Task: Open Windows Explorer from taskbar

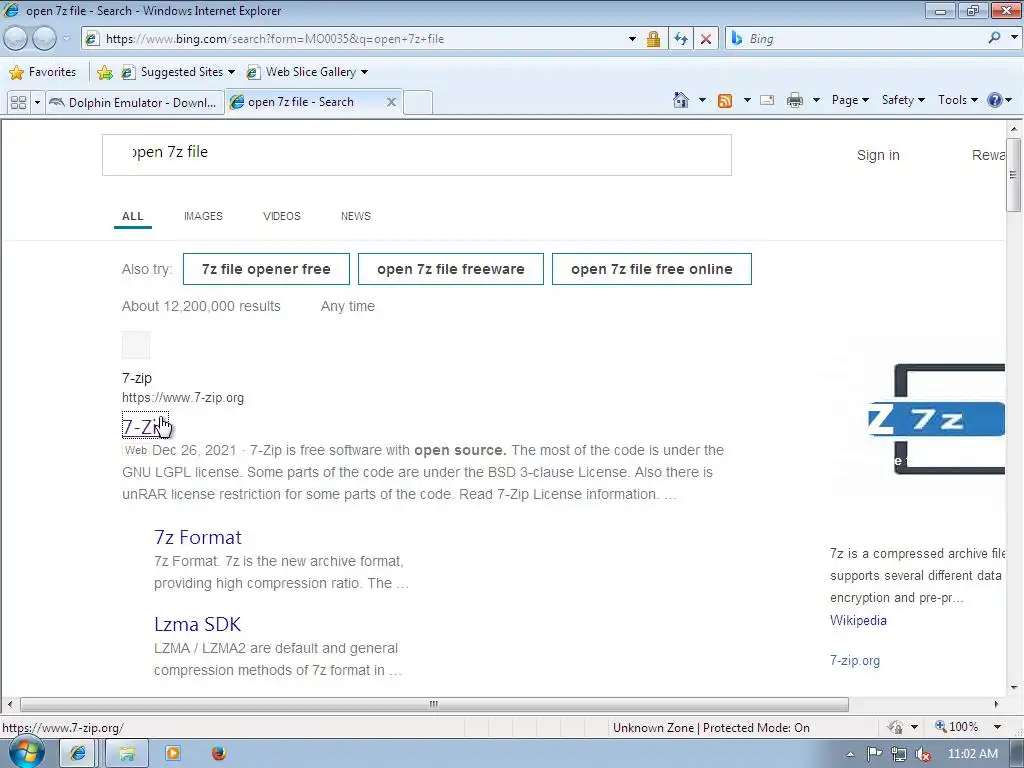Action: click(x=127, y=754)
